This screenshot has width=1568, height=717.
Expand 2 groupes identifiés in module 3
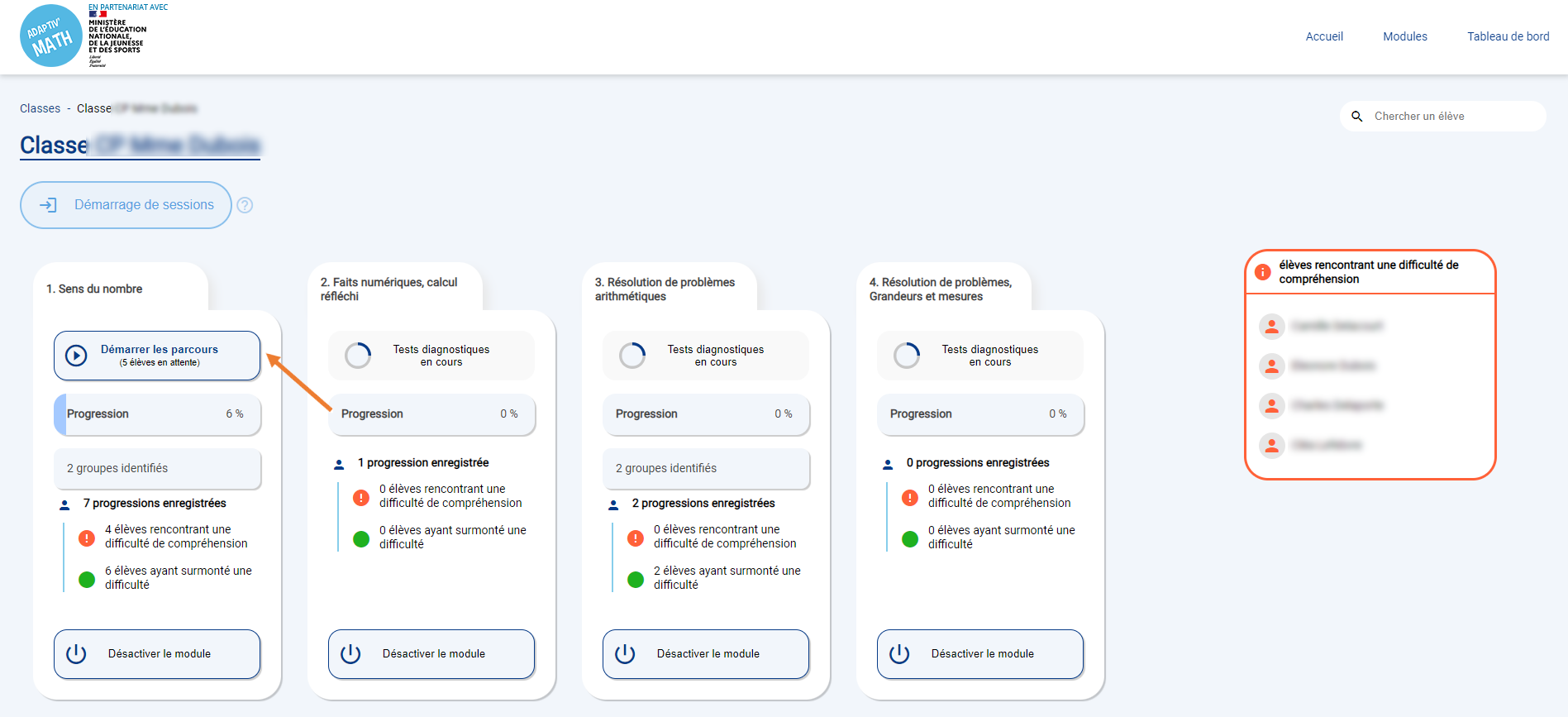pyautogui.click(x=706, y=468)
